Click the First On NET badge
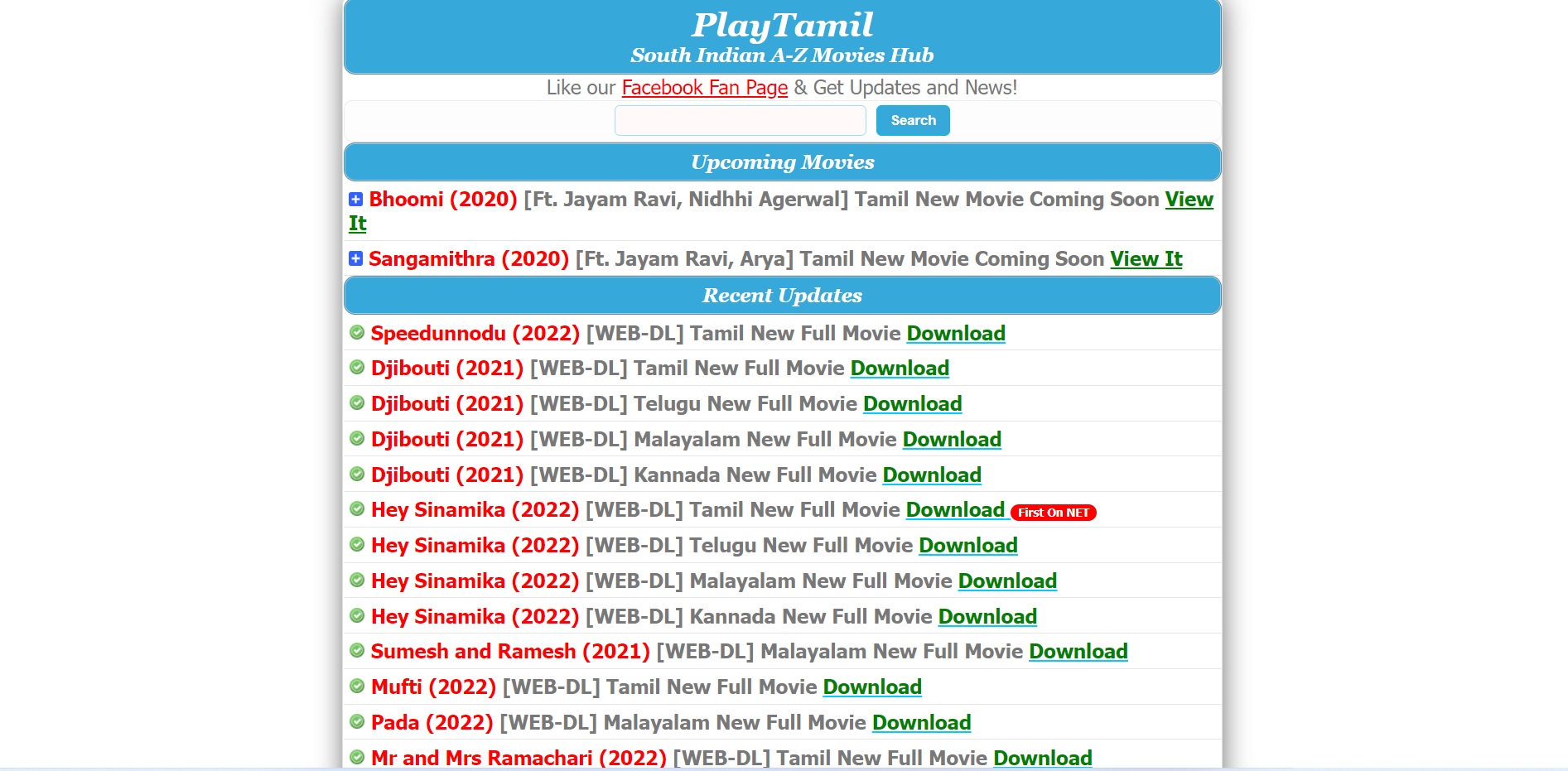The height and width of the screenshot is (771, 1568). [x=1054, y=513]
